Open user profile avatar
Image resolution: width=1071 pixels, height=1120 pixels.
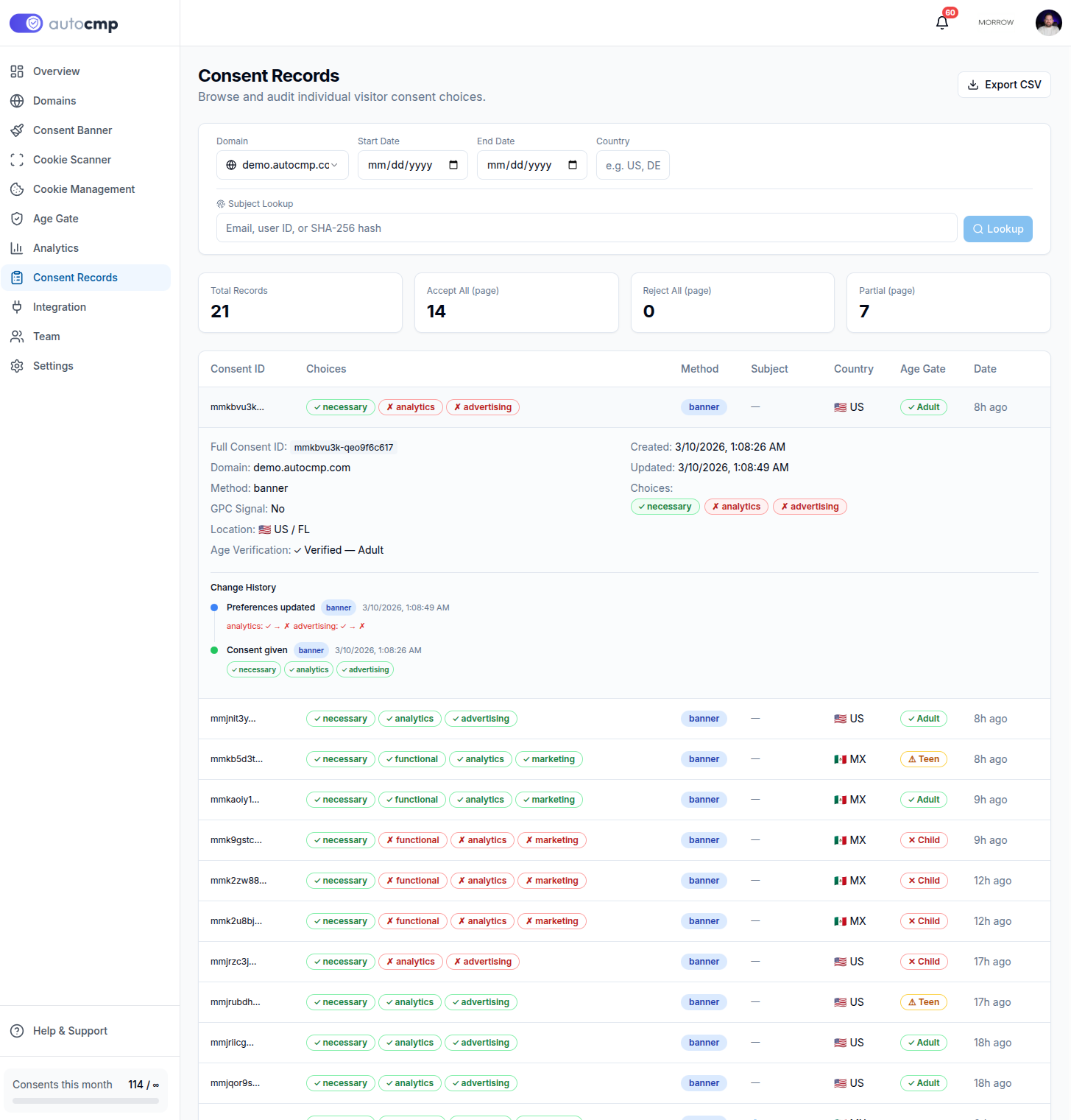click(x=1048, y=23)
